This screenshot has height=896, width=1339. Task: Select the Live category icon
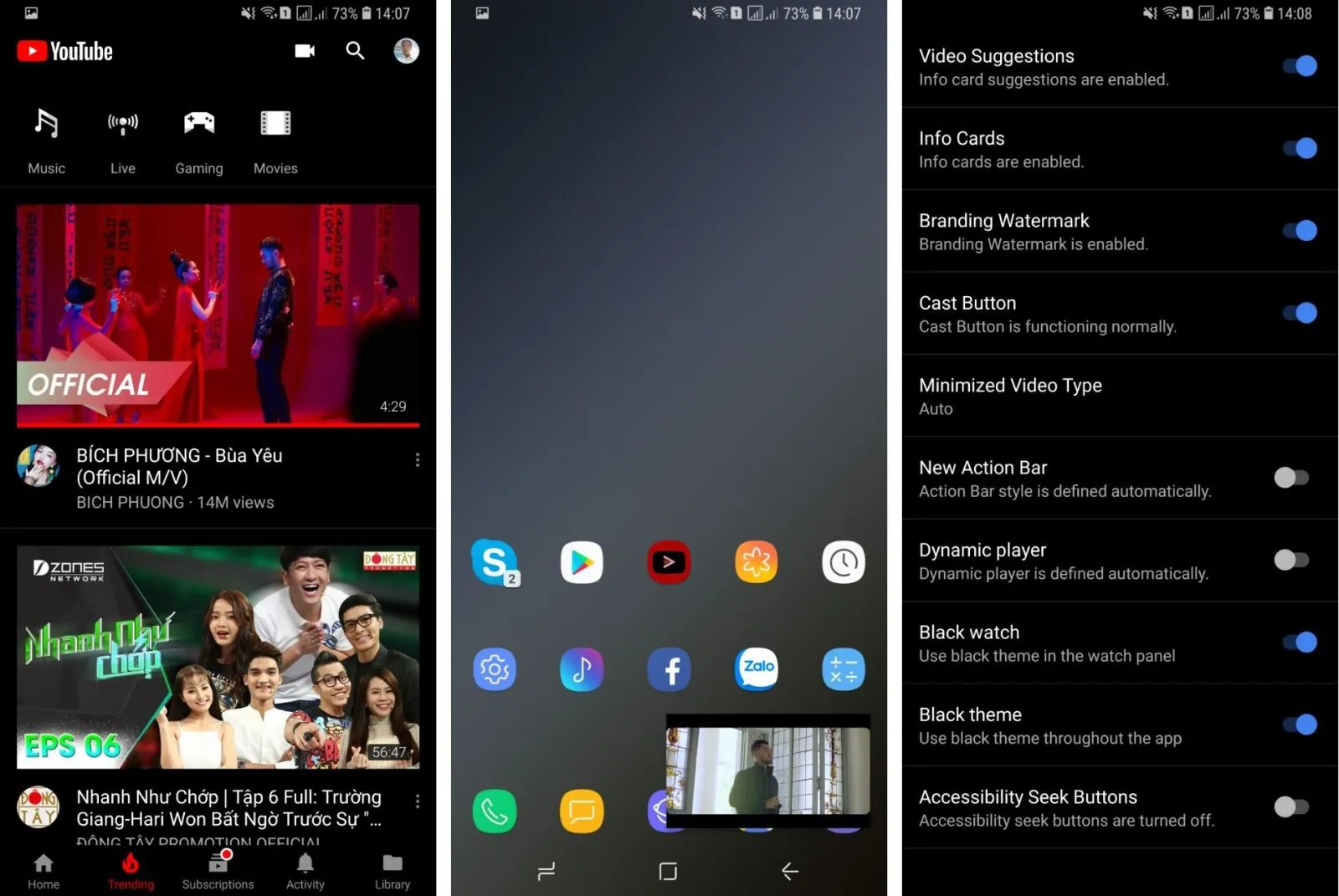click(123, 123)
